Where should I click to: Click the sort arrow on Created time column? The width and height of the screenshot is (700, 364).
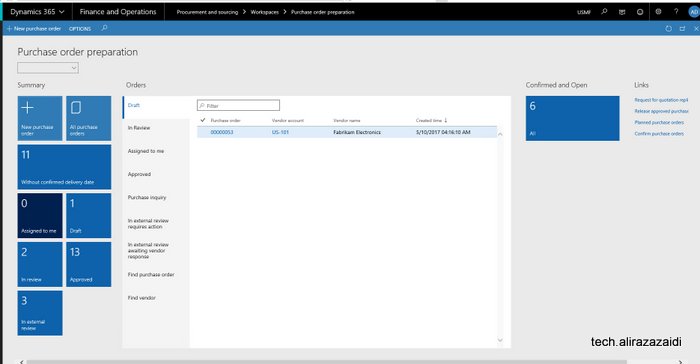pyautogui.click(x=446, y=120)
